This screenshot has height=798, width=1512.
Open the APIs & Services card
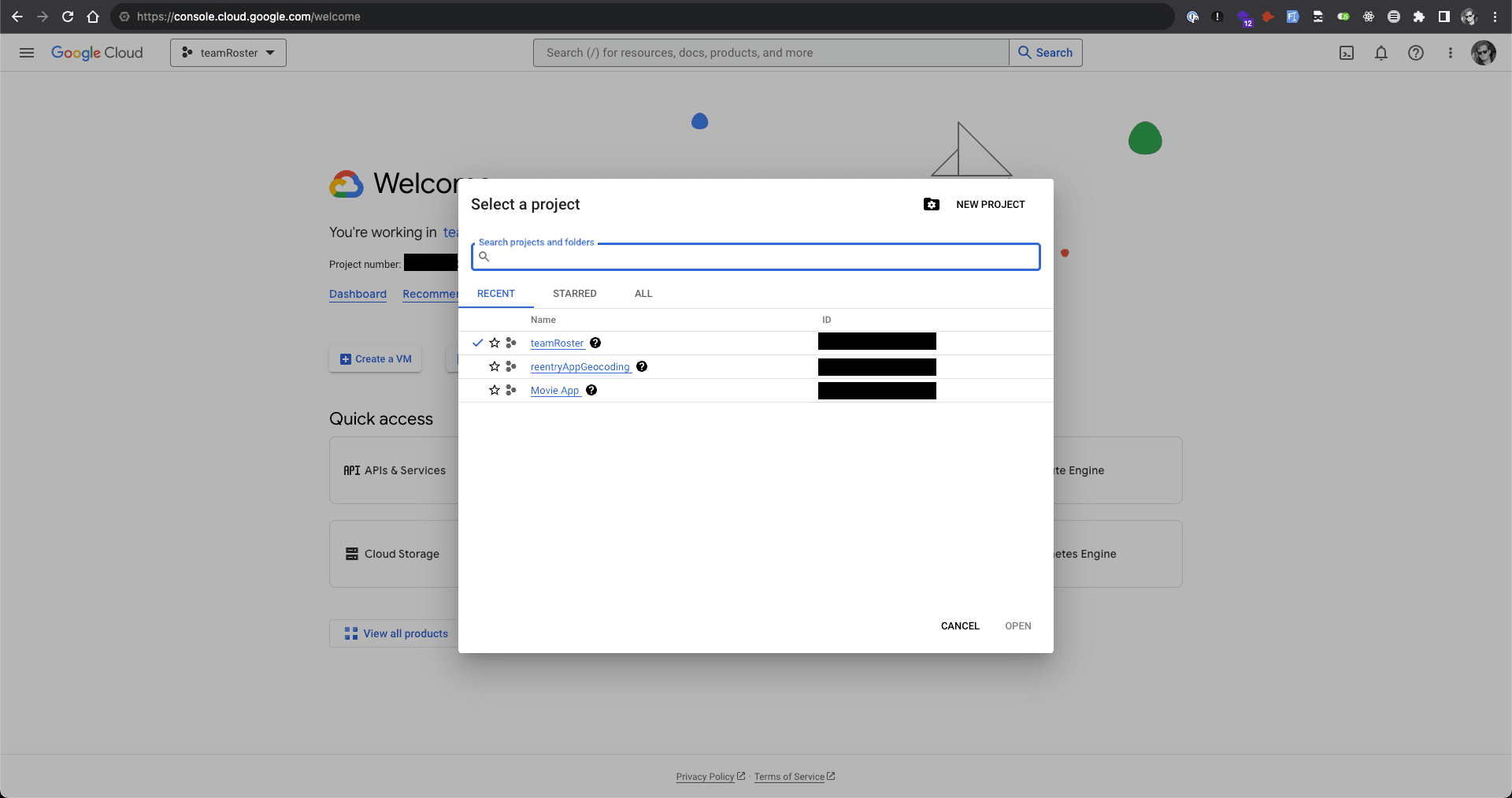pos(394,470)
